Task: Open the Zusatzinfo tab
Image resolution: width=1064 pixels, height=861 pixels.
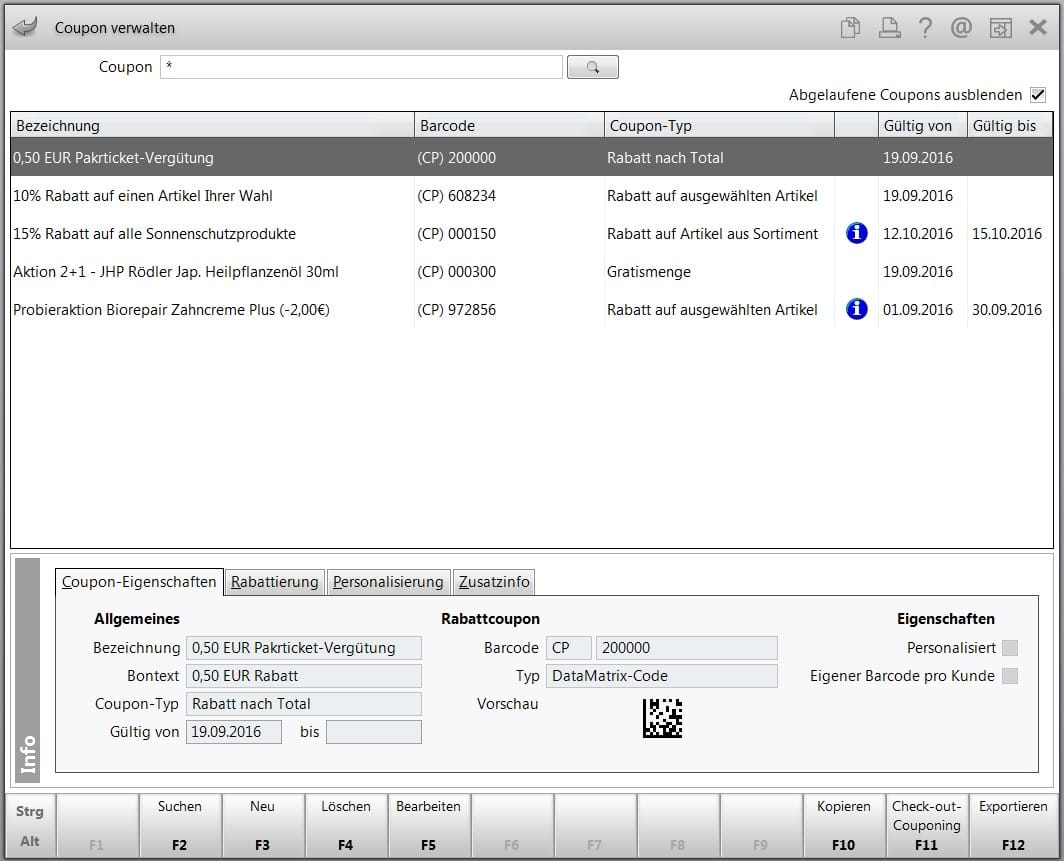Action: pyautogui.click(x=494, y=582)
